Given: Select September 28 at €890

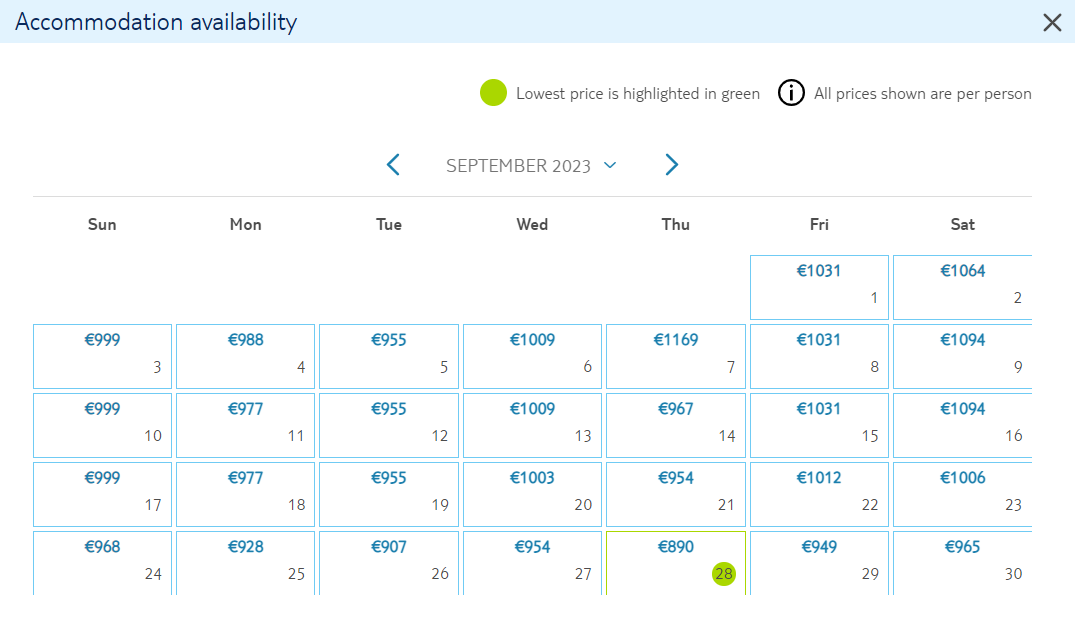Looking at the screenshot, I should [675, 562].
